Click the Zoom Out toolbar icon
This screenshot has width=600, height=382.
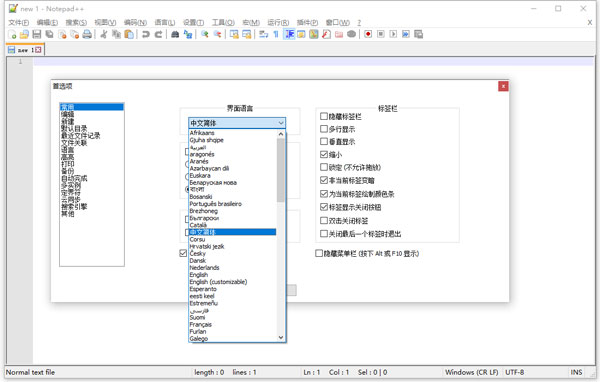[217, 34]
